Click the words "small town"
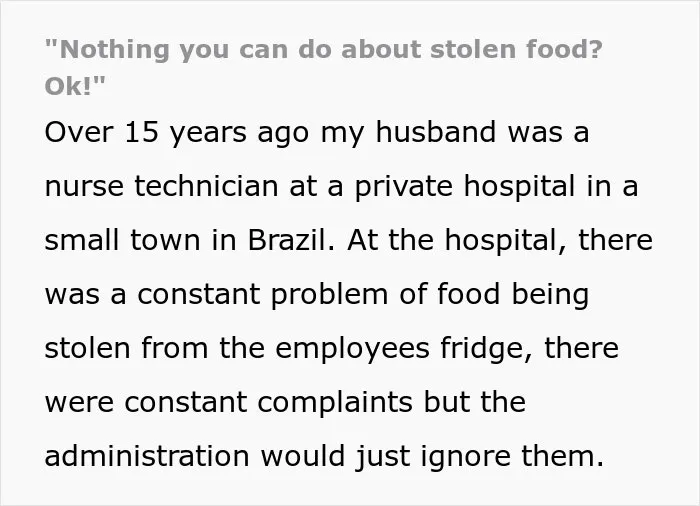This screenshot has height=506, width=700. 122,240
